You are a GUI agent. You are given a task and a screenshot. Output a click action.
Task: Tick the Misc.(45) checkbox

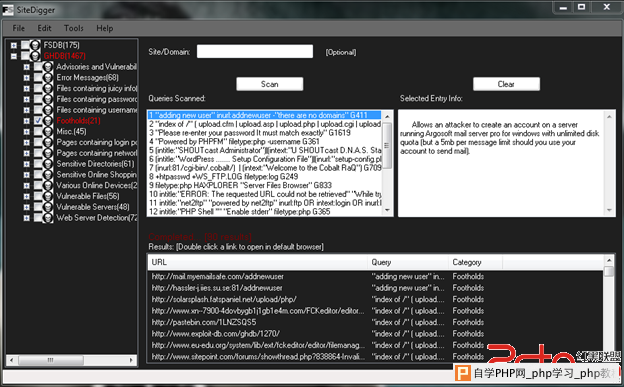[x=38, y=131]
